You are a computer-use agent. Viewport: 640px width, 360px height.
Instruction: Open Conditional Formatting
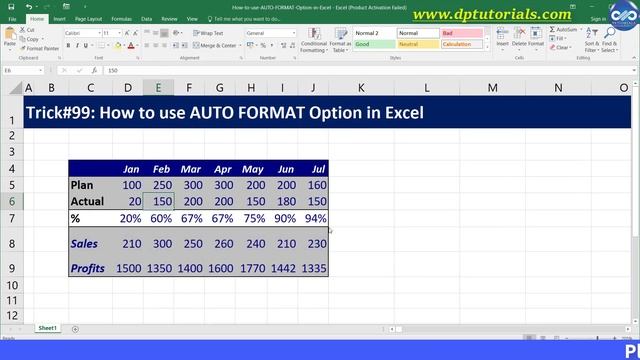point(313,40)
